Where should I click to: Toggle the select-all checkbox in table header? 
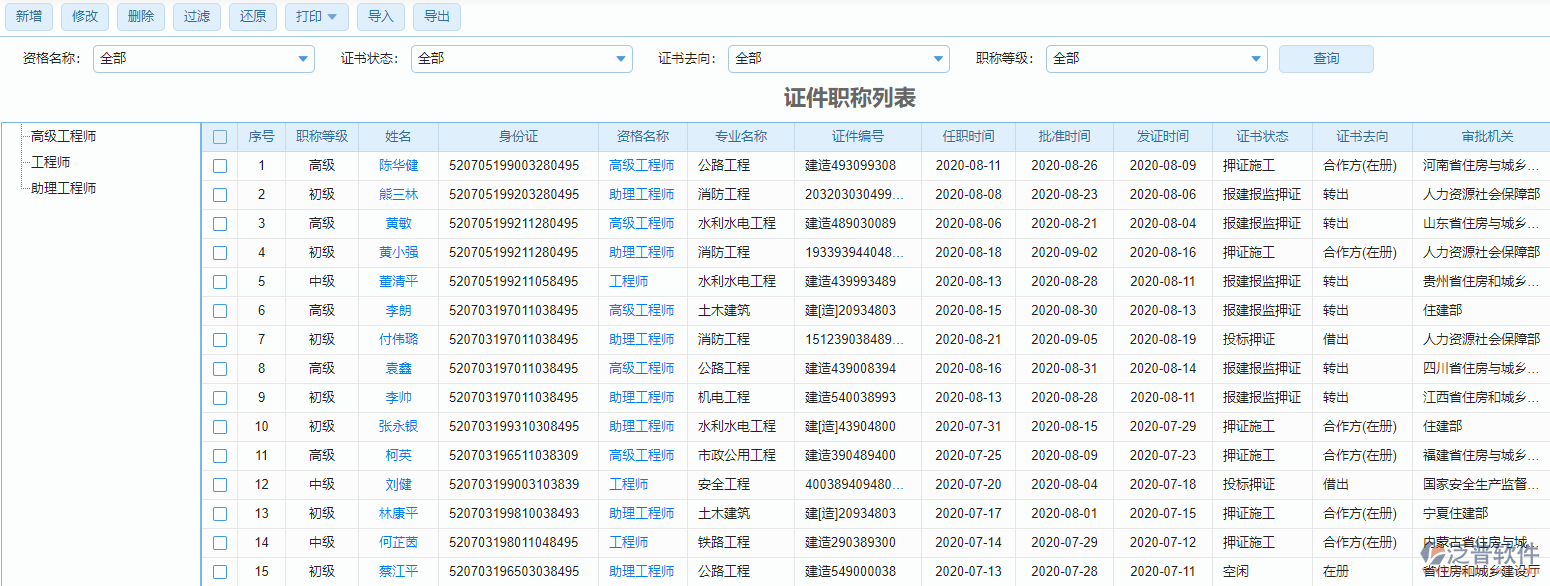click(220, 136)
